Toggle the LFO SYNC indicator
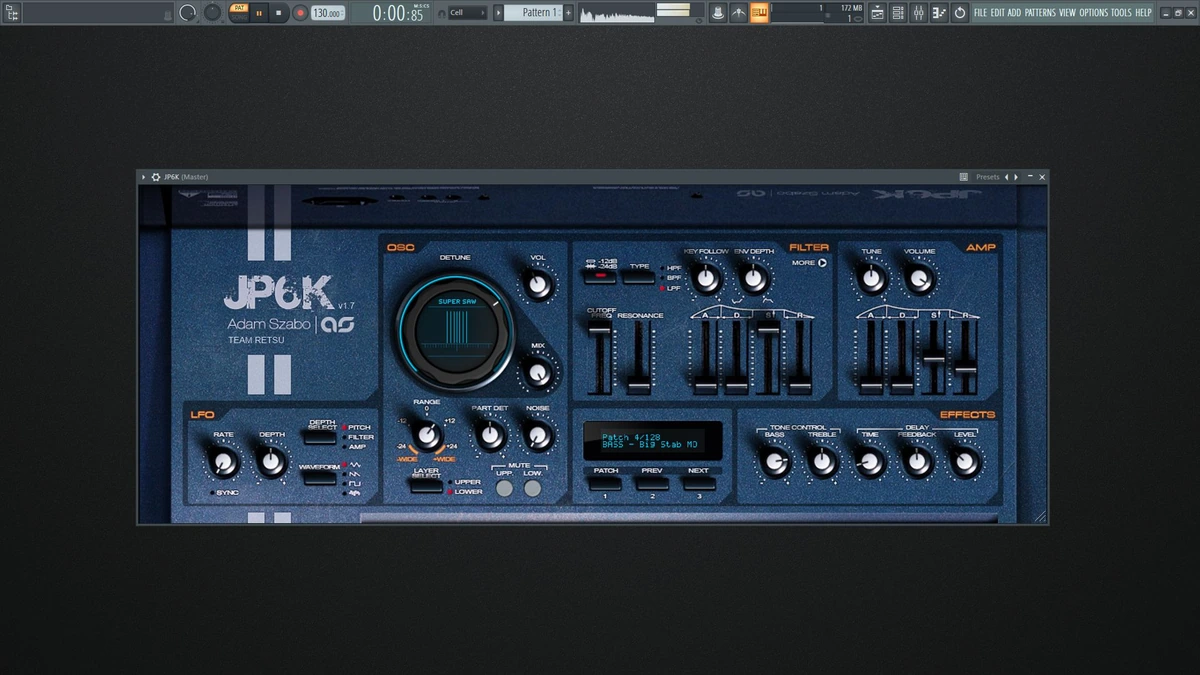Image resolution: width=1200 pixels, height=675 pixels. point(212,493)
